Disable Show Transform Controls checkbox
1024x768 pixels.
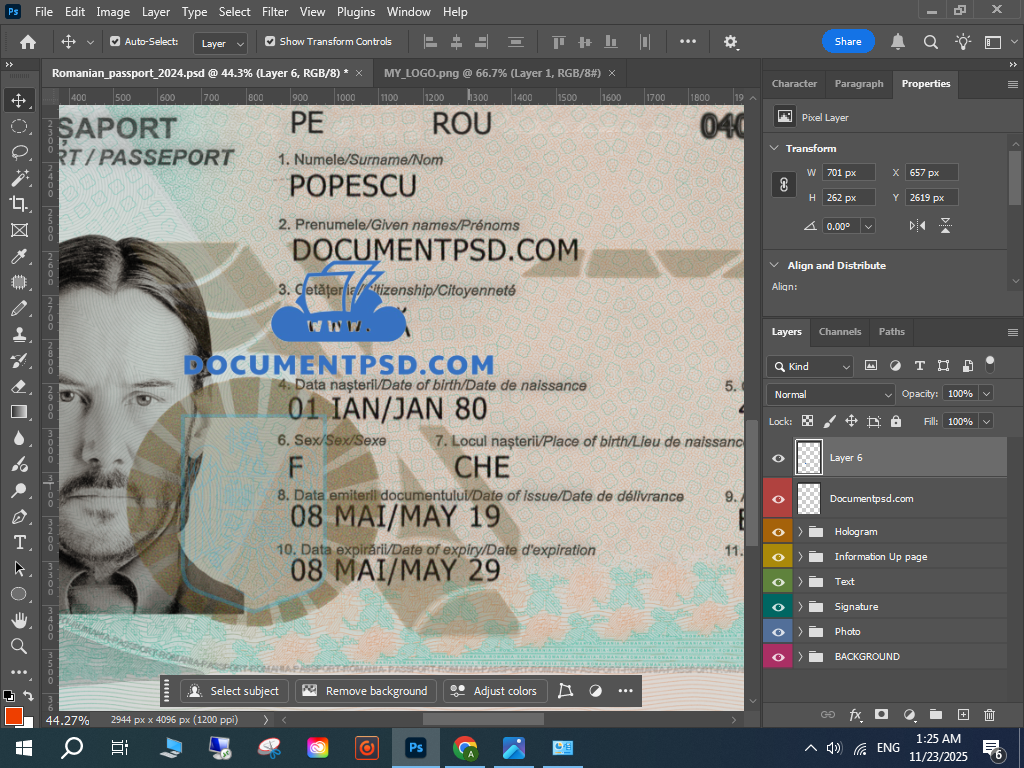click(x=270, y=42)
